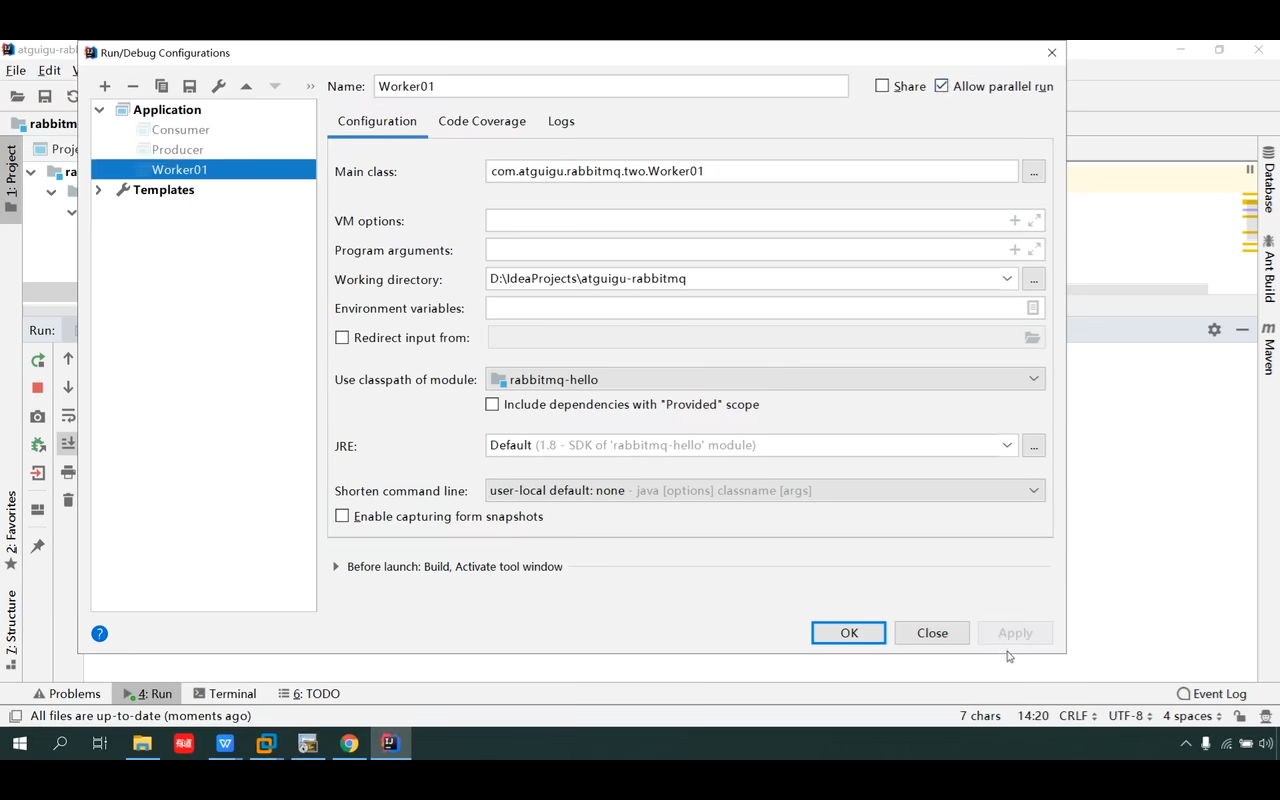Rerun program green icon in Run panel
This screenshot has width=1280, height=800.
click(38, 360)
